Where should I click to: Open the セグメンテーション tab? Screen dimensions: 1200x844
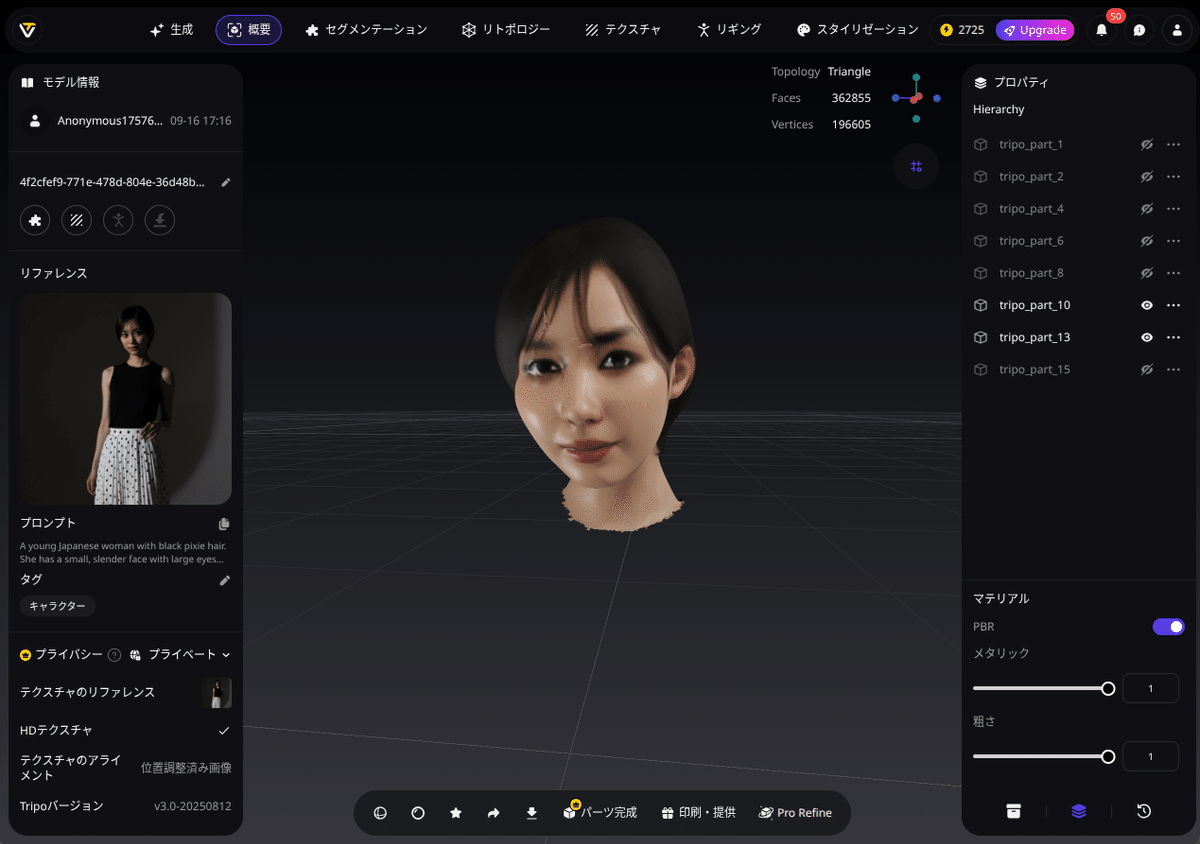(367, 30)
